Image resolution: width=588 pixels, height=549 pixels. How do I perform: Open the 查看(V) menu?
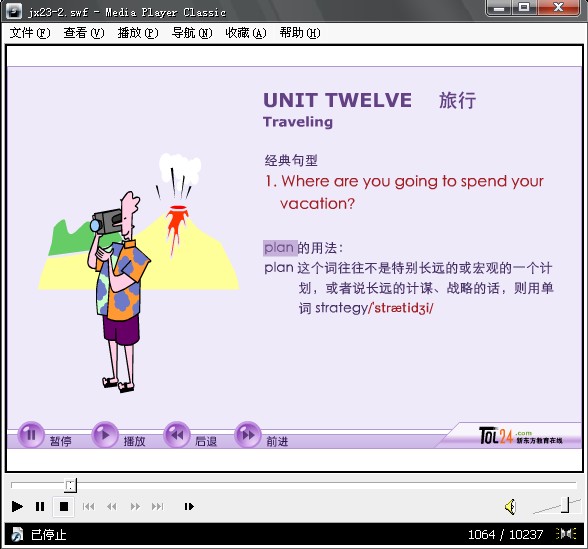pos(84,33)
